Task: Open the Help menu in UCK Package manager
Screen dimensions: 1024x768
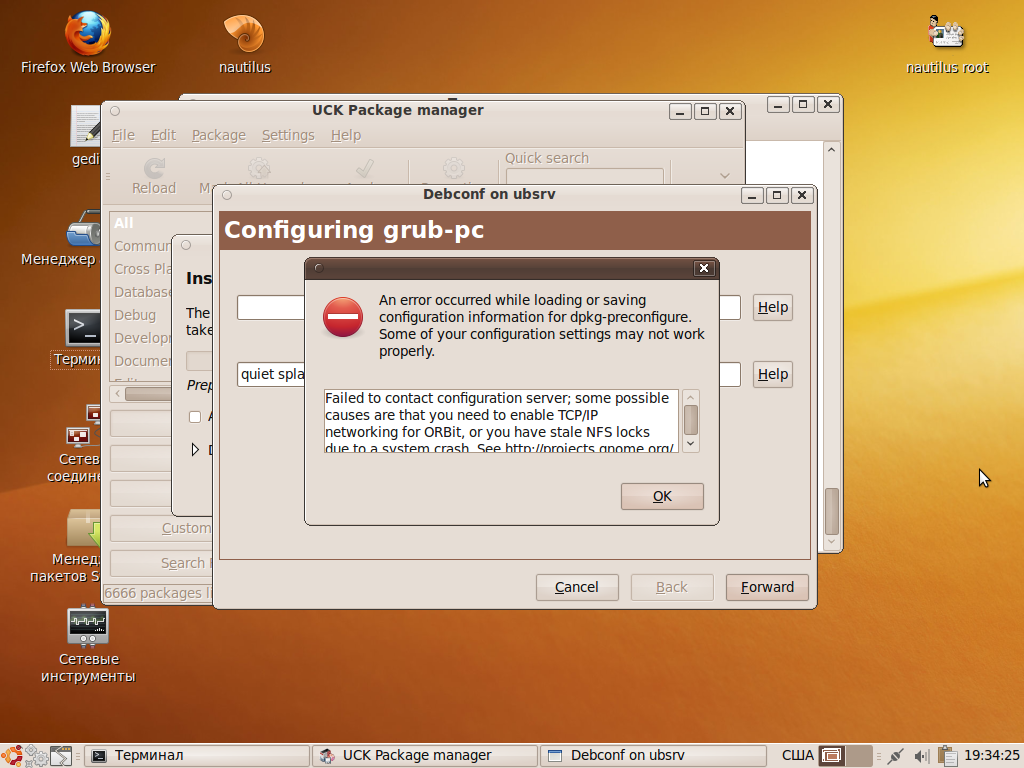Action: 345,135
